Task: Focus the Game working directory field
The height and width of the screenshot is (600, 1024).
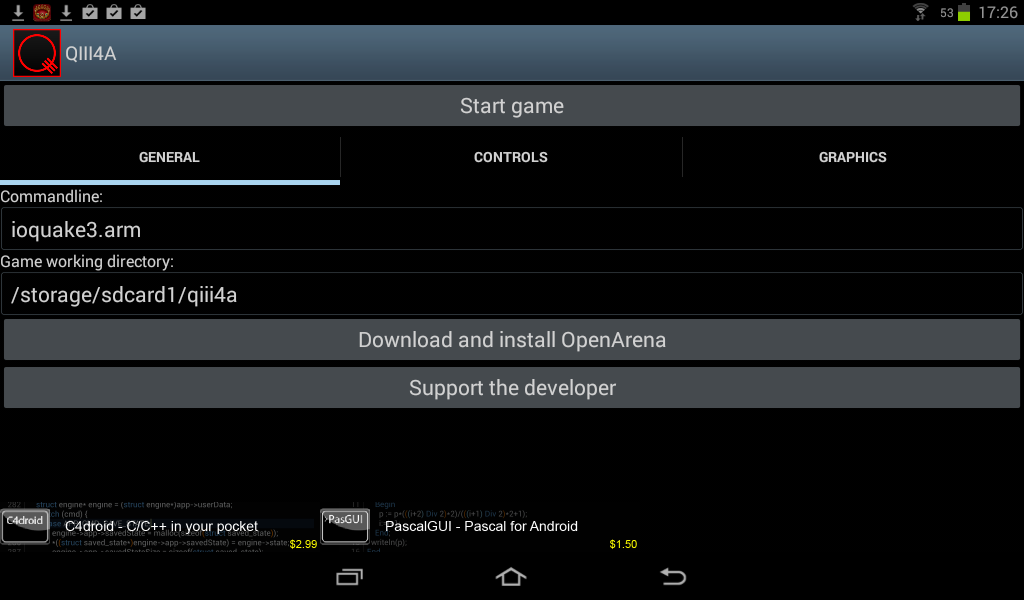Action: click(512, 294)
